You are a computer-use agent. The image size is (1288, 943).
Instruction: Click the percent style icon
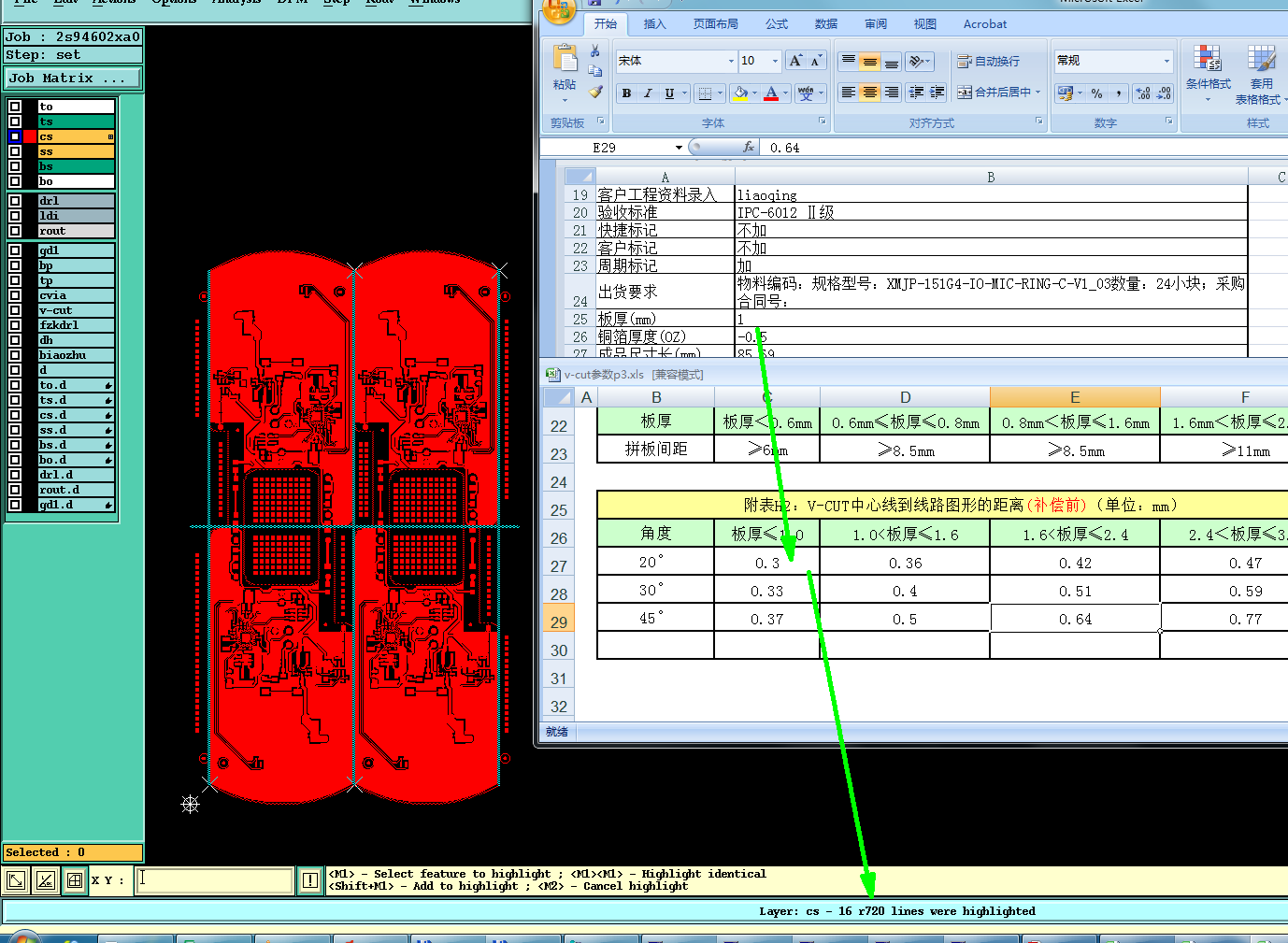[1096, 93]
